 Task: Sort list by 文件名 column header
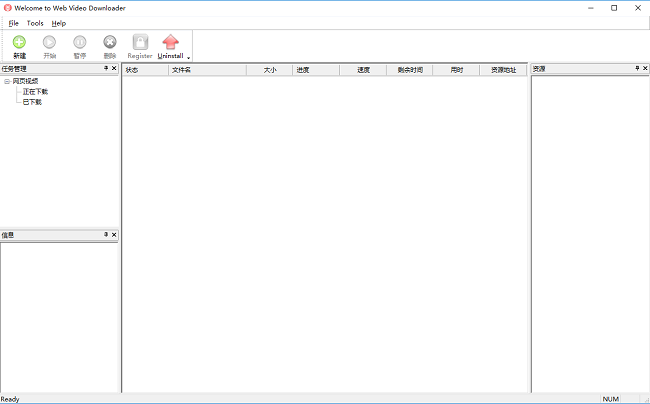tap(181, 70)
